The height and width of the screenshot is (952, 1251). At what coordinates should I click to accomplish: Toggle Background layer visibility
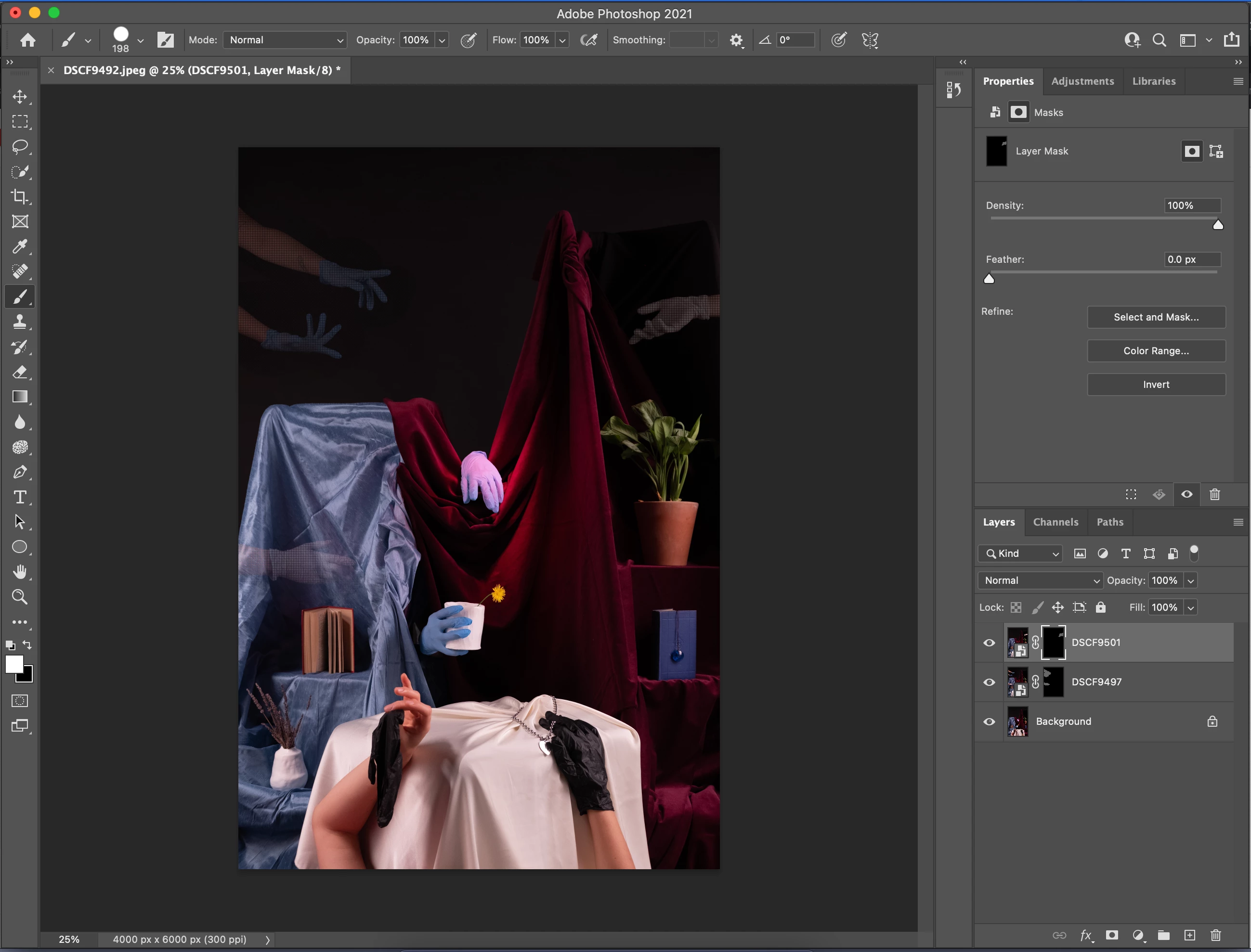[x=989, y=721]
